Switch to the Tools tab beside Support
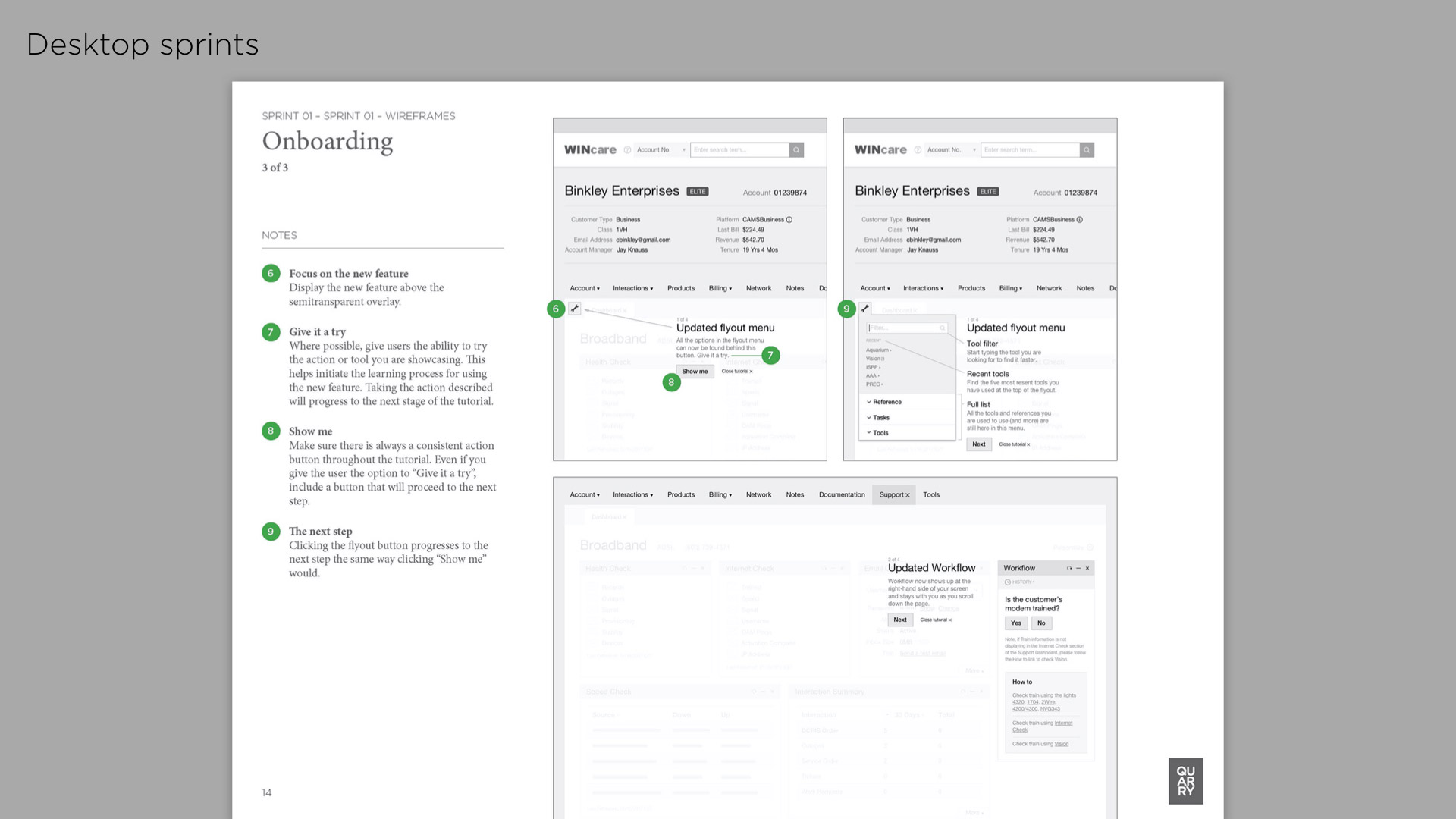1456x819 pixels. [931, 495]
